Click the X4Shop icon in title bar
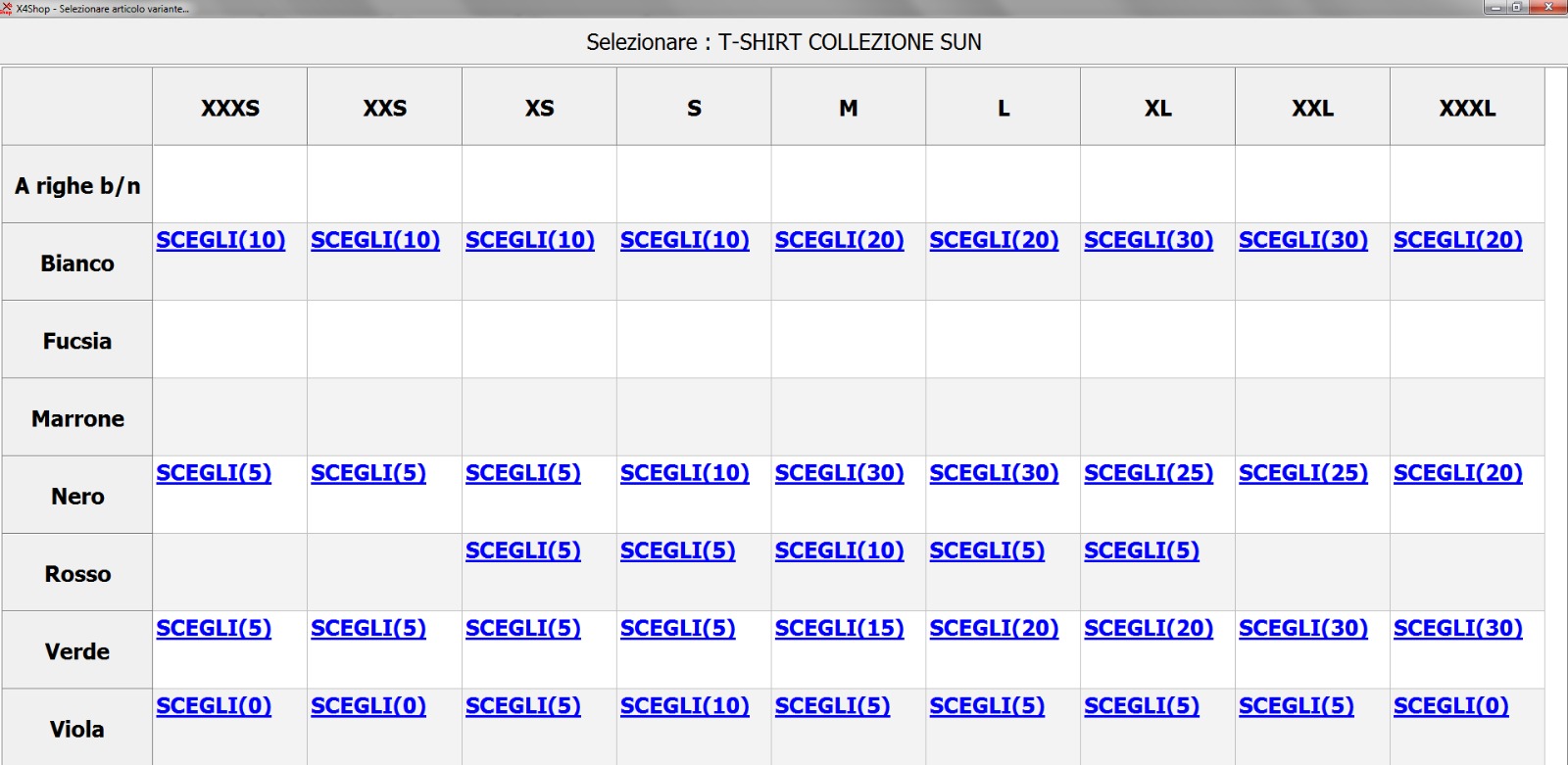Viewport: 1568px width, 765px height. tap(7, 8)
